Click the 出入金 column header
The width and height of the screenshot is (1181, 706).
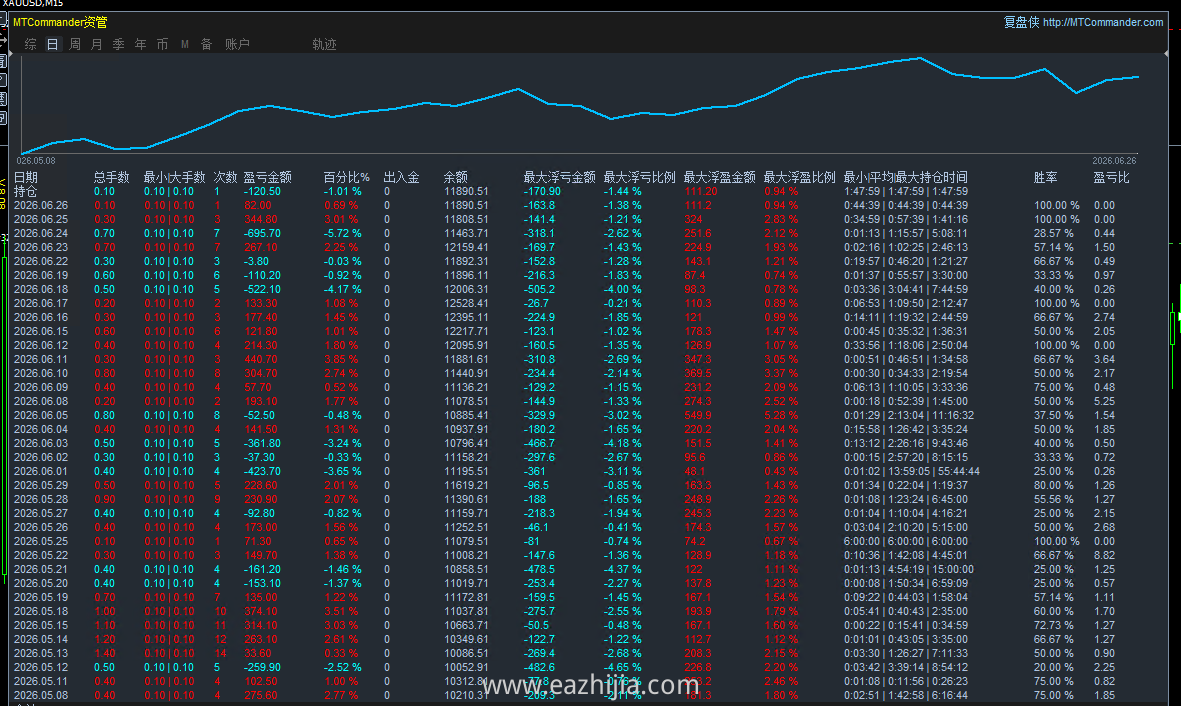click(401, 177)
